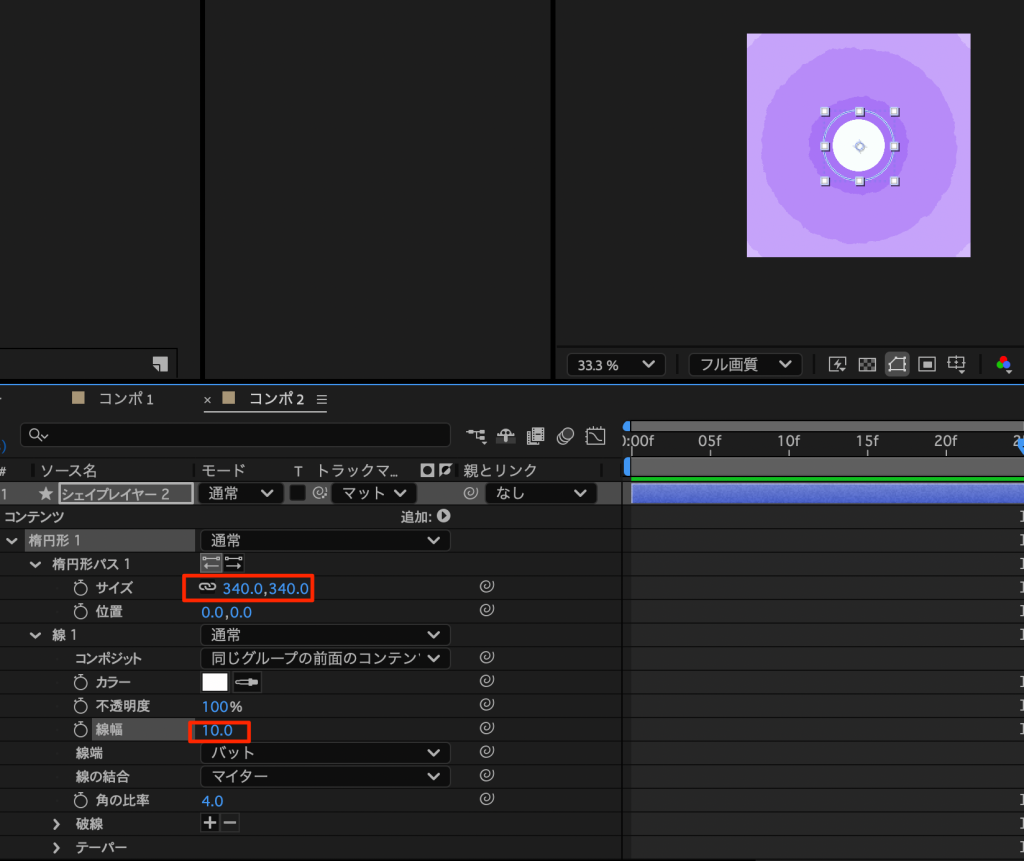Click the fast previews icon

pyautogui.click(x=838, y=365)
